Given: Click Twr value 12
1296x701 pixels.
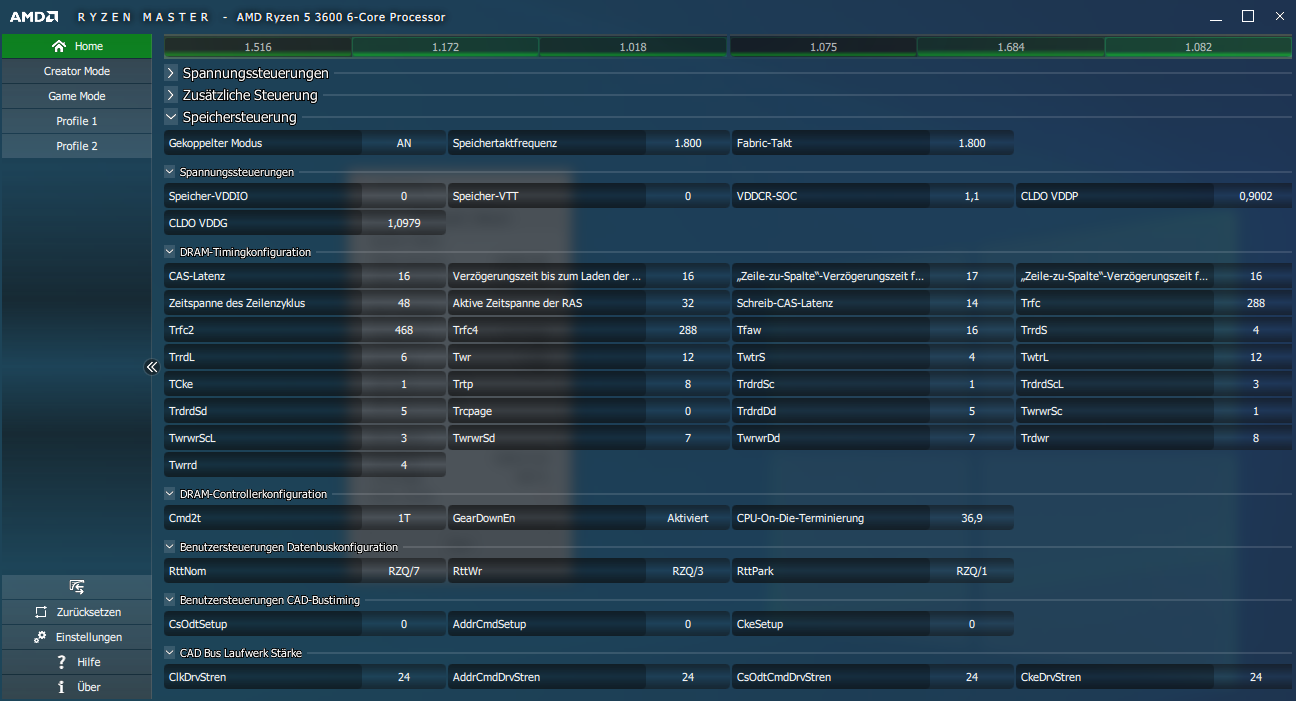Looking at the screenshot, I should click(x=688, y=357).
